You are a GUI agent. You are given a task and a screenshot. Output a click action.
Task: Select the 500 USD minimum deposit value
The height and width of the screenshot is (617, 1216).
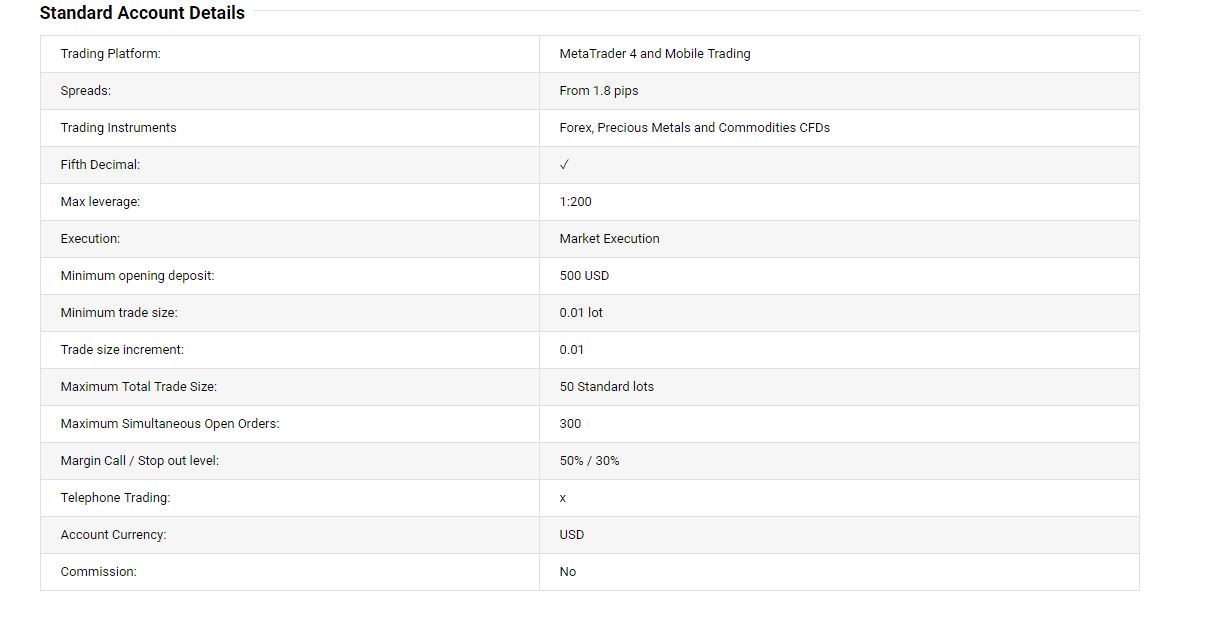(584, 276)
